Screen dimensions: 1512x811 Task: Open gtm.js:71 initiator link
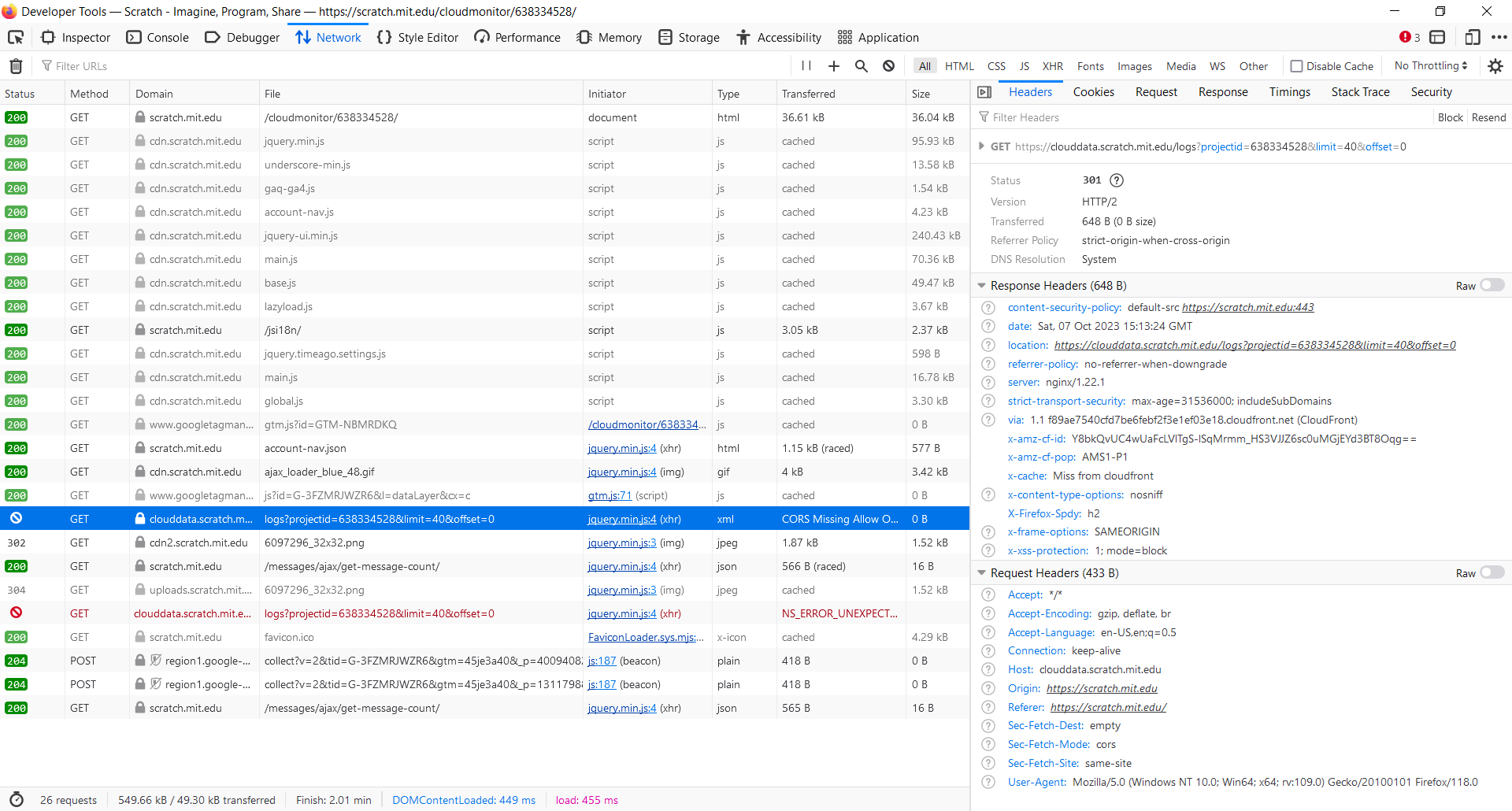[610, 495]
